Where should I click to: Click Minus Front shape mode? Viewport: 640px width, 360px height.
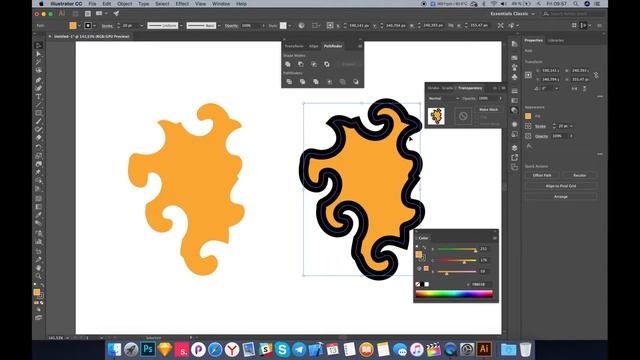click(301, 64)
